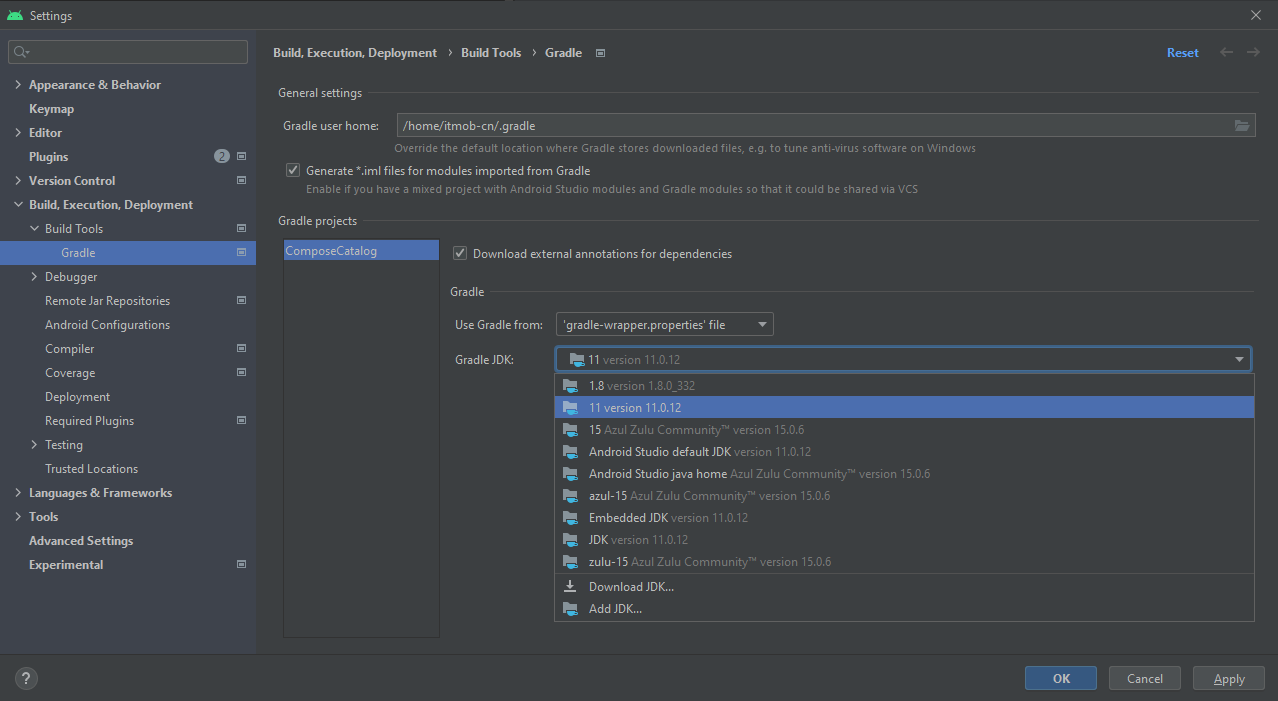
Task: Choose Add JDK... from the list
Action: 904,609
